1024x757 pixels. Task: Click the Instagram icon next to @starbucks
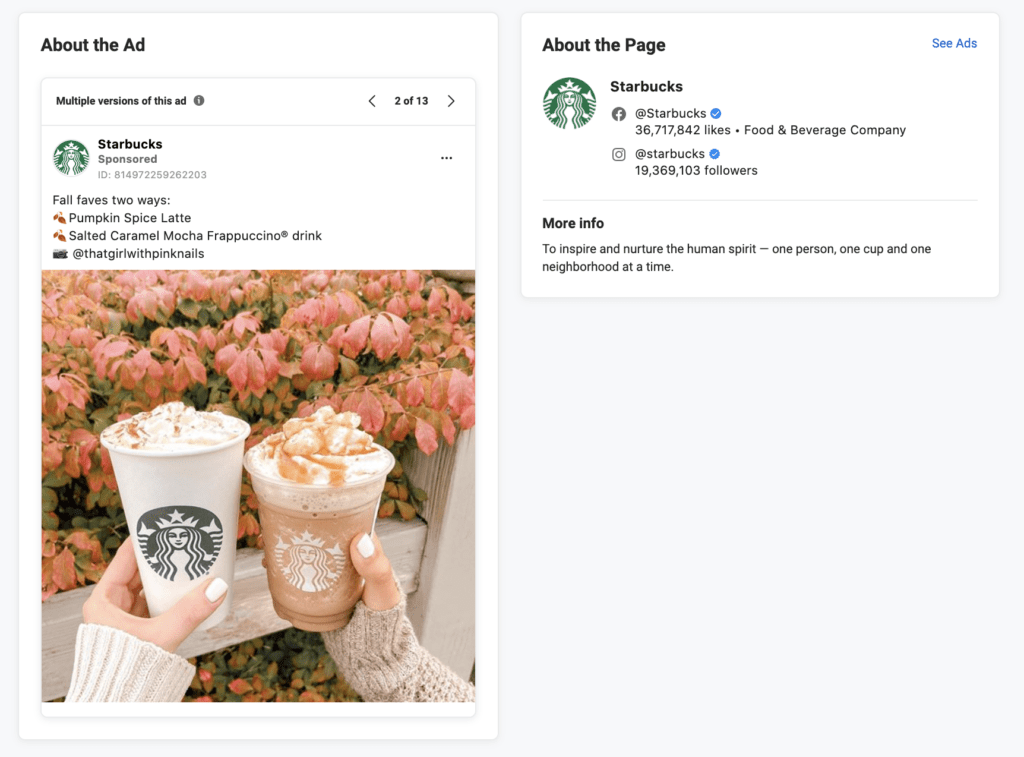618,155
